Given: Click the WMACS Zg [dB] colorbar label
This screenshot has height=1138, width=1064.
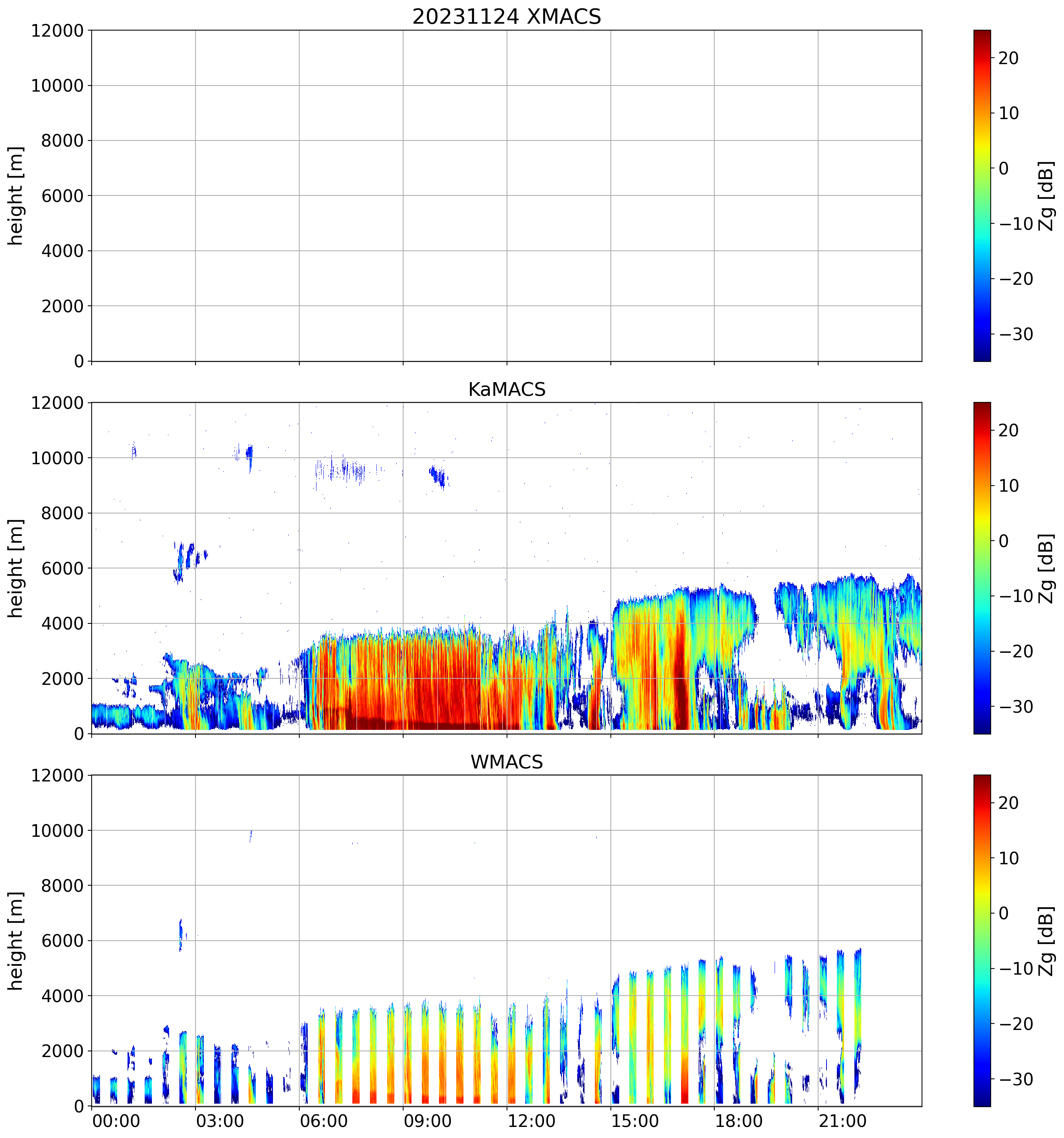Looking at the screenshot, I should [x=1046, y=941].
